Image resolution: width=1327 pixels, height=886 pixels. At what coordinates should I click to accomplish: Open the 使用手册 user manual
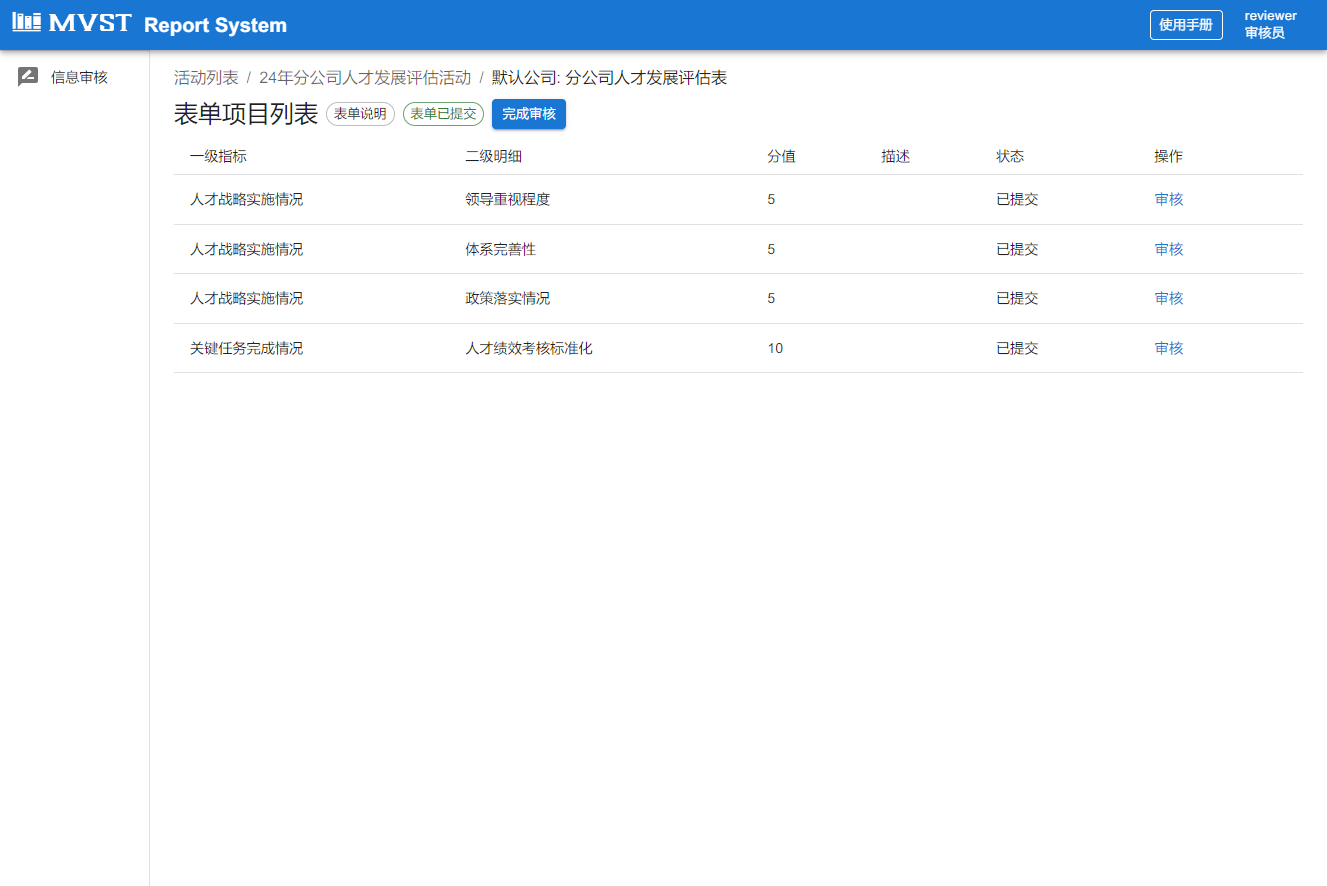1186,25
